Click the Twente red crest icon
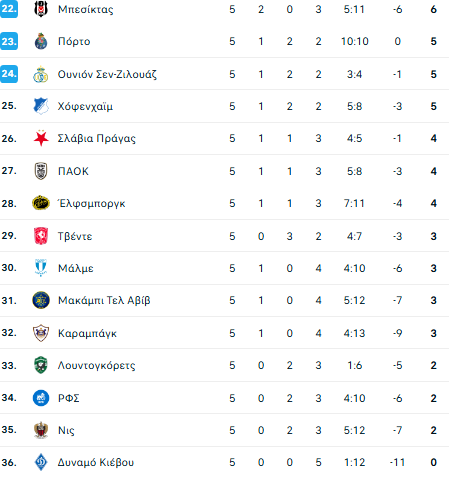Image resolution: width=449 pixels, height=477 pixels. pos(41,236)
